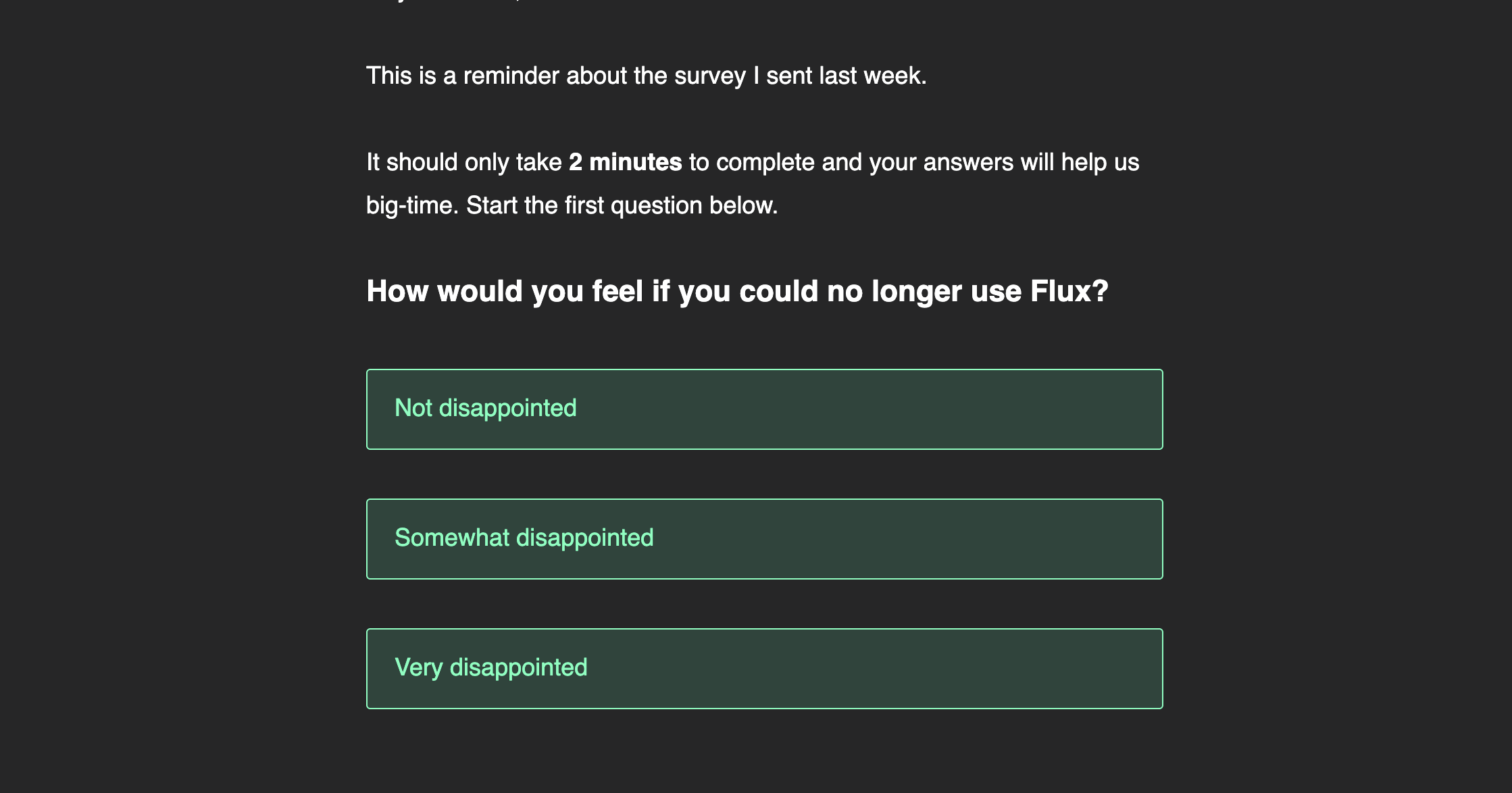Click the "Start the first question below" sentence

point(622,205)
